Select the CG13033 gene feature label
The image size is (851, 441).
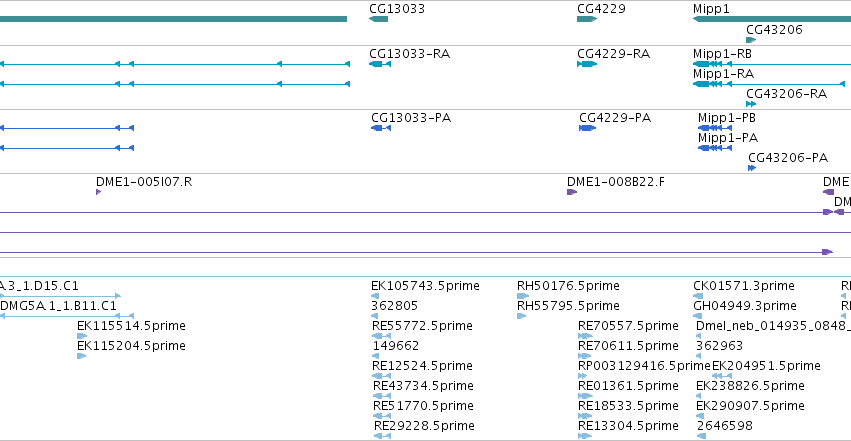click(397, 9)
